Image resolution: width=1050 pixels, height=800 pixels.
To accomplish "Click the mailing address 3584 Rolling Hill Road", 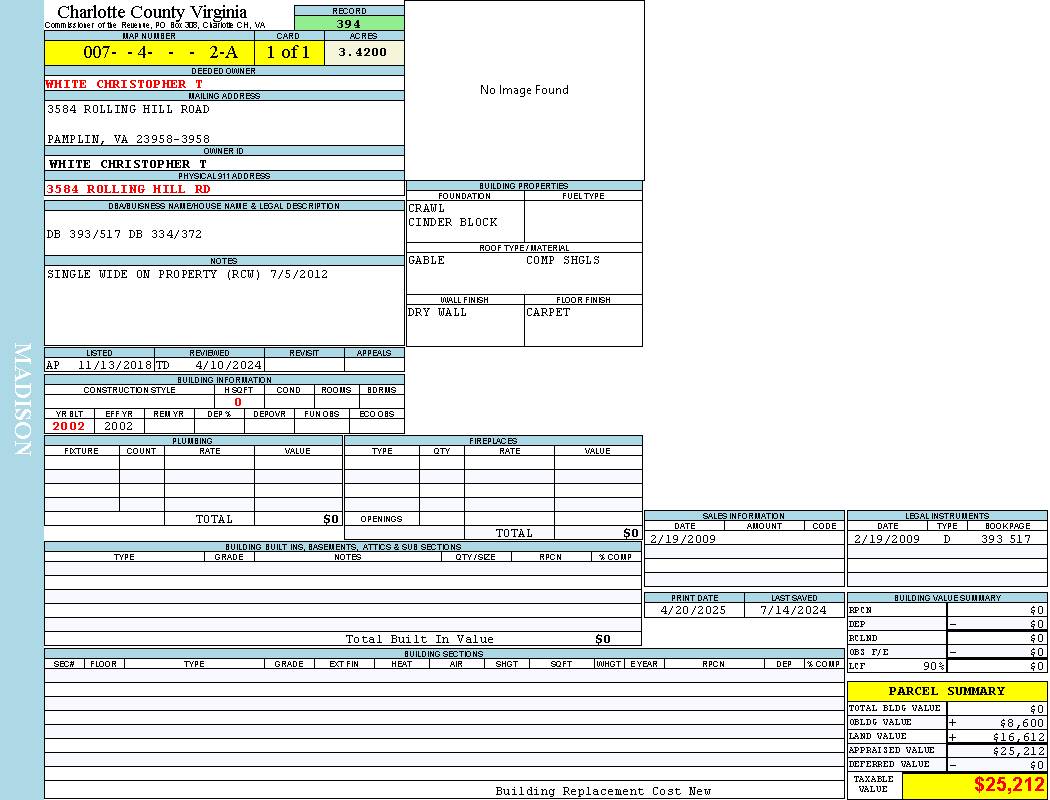I will (x=128, y=109).
